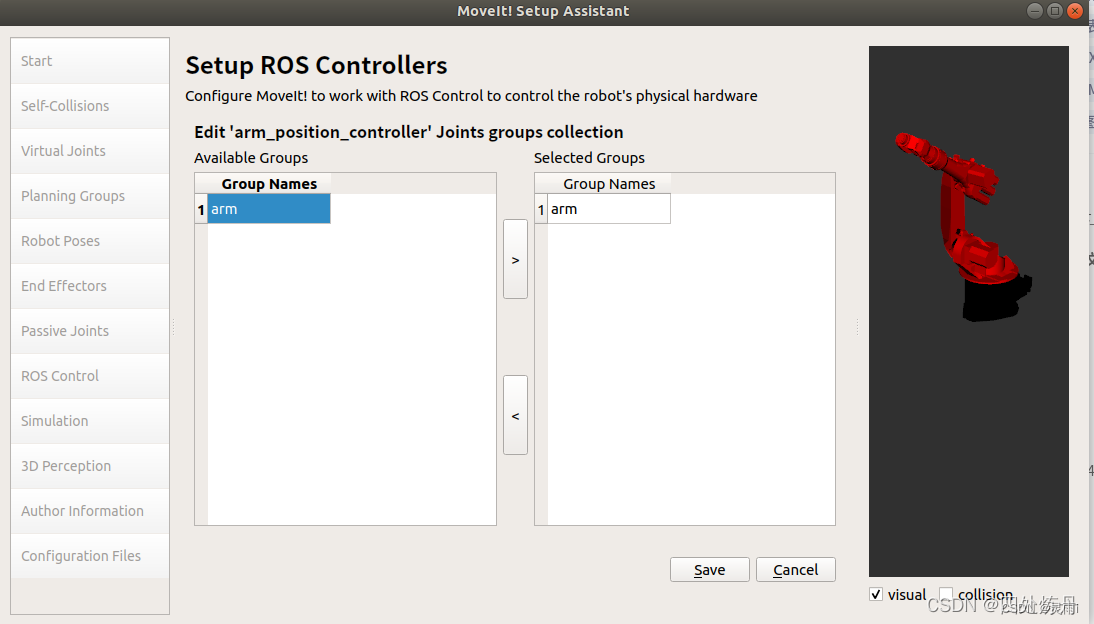Select the ROS Control sidebar entry
The width and height of the screenshot is (1094, 624).
coord(89,375)
